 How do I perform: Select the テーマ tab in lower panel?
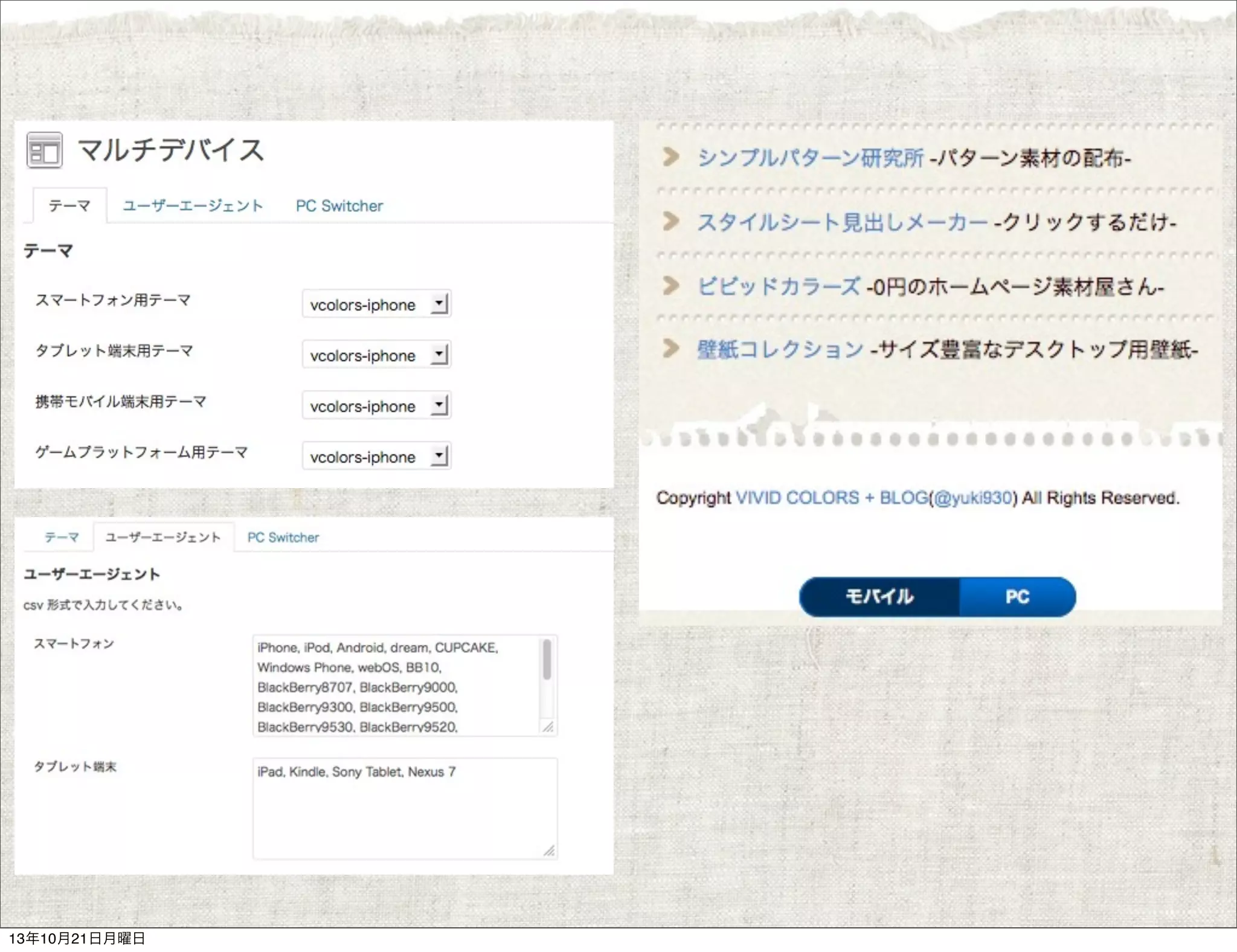click(62, 537)
